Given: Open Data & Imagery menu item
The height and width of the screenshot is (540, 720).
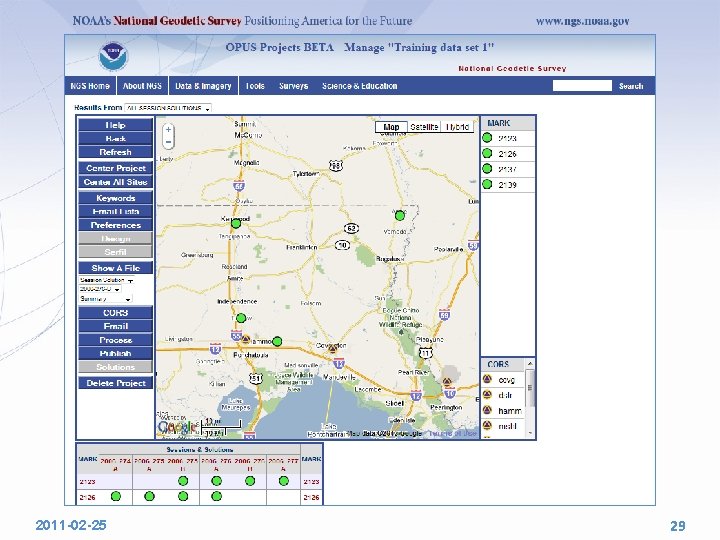Looking at the screenshot, I should tap(203, 86).
